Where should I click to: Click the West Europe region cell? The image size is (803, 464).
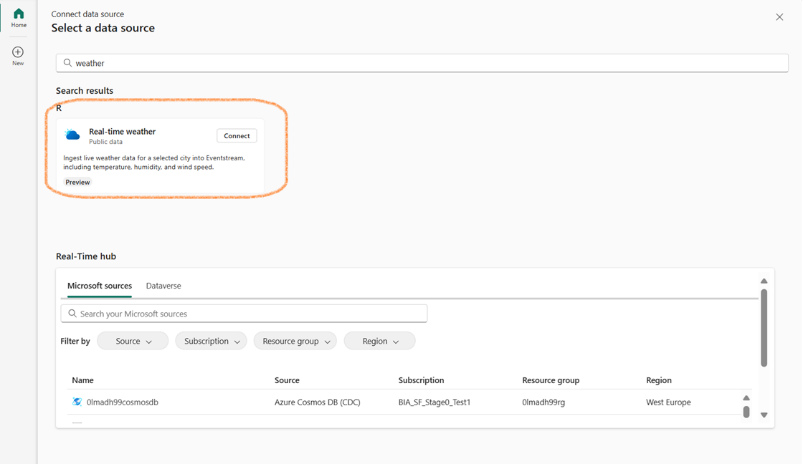point(668,402)
